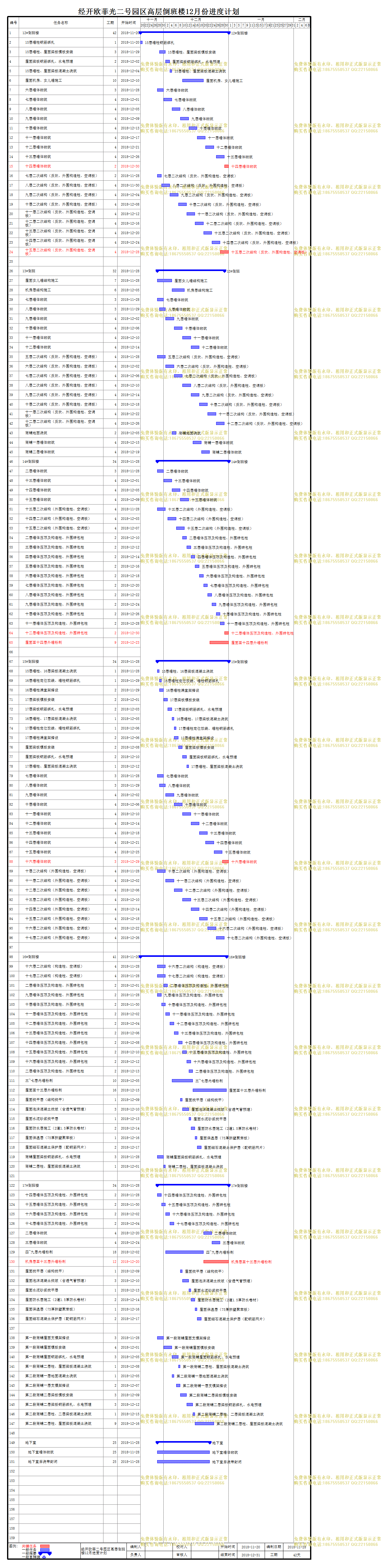The image size is (381, 1568).
Task: Select row 149 summary task 地下室
Action: pos(30,1443)
